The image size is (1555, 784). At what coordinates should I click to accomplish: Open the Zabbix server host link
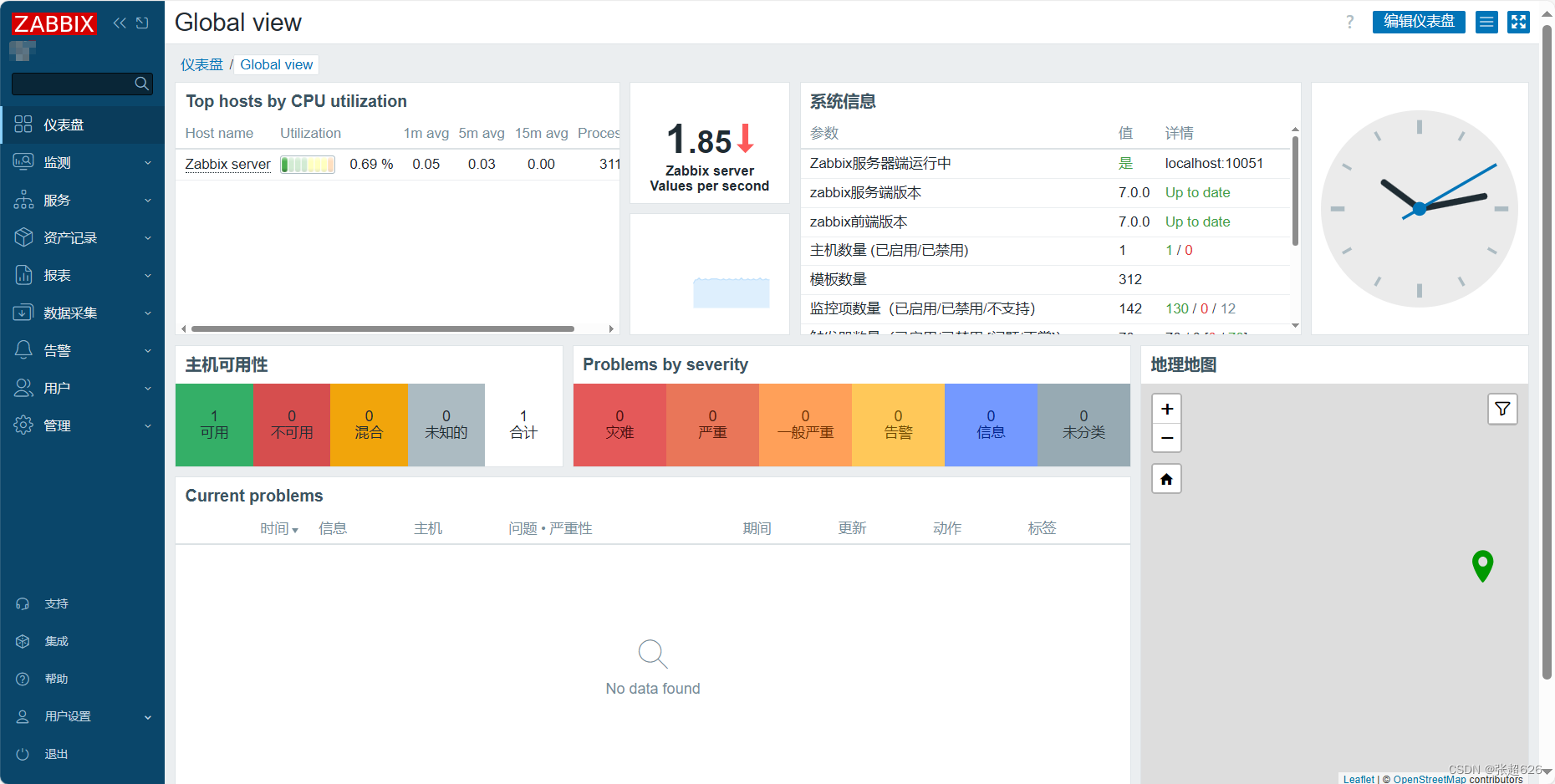click(x=227, y=164)
